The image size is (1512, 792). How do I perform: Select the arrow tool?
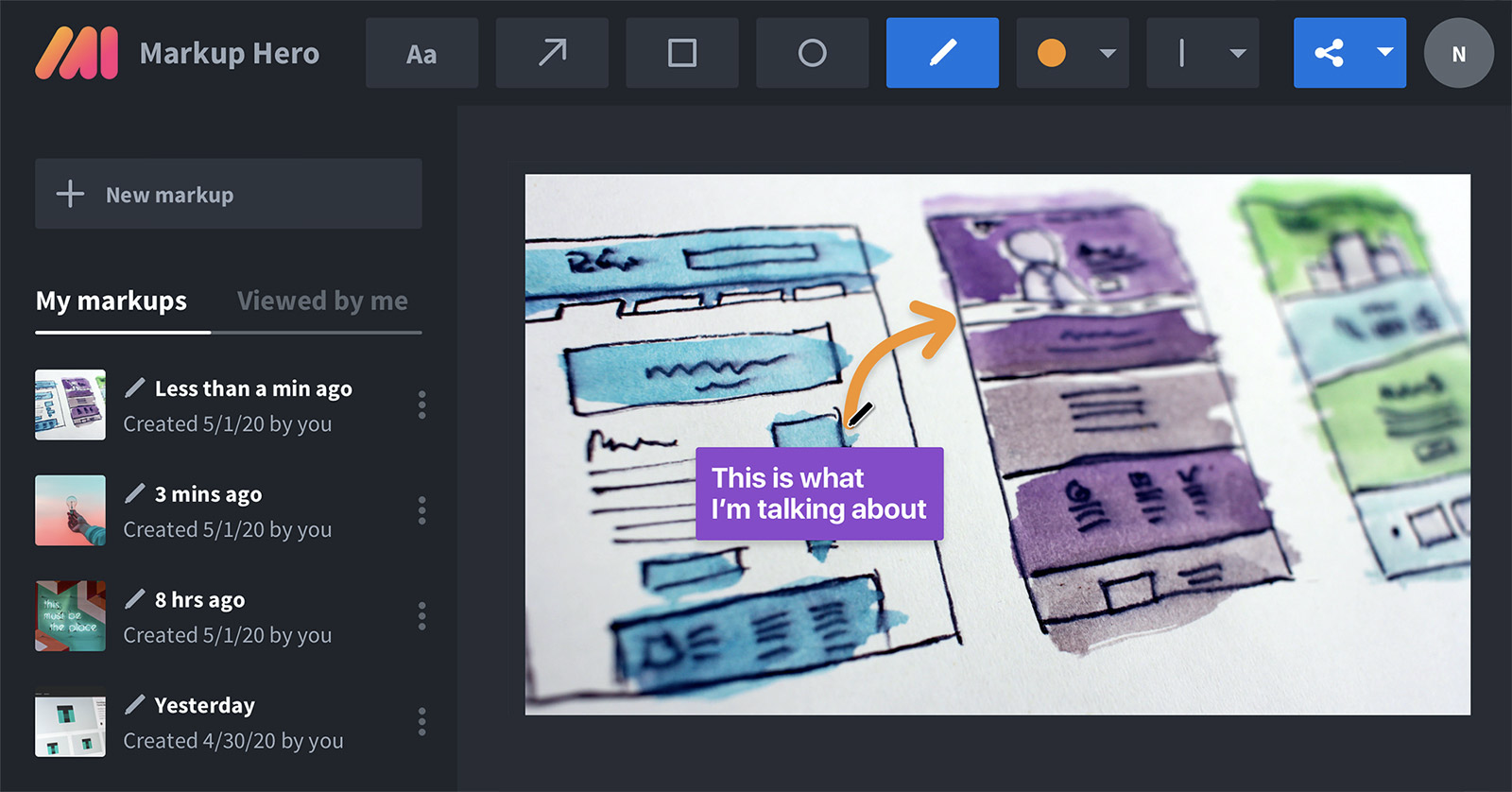coord(552,53)
